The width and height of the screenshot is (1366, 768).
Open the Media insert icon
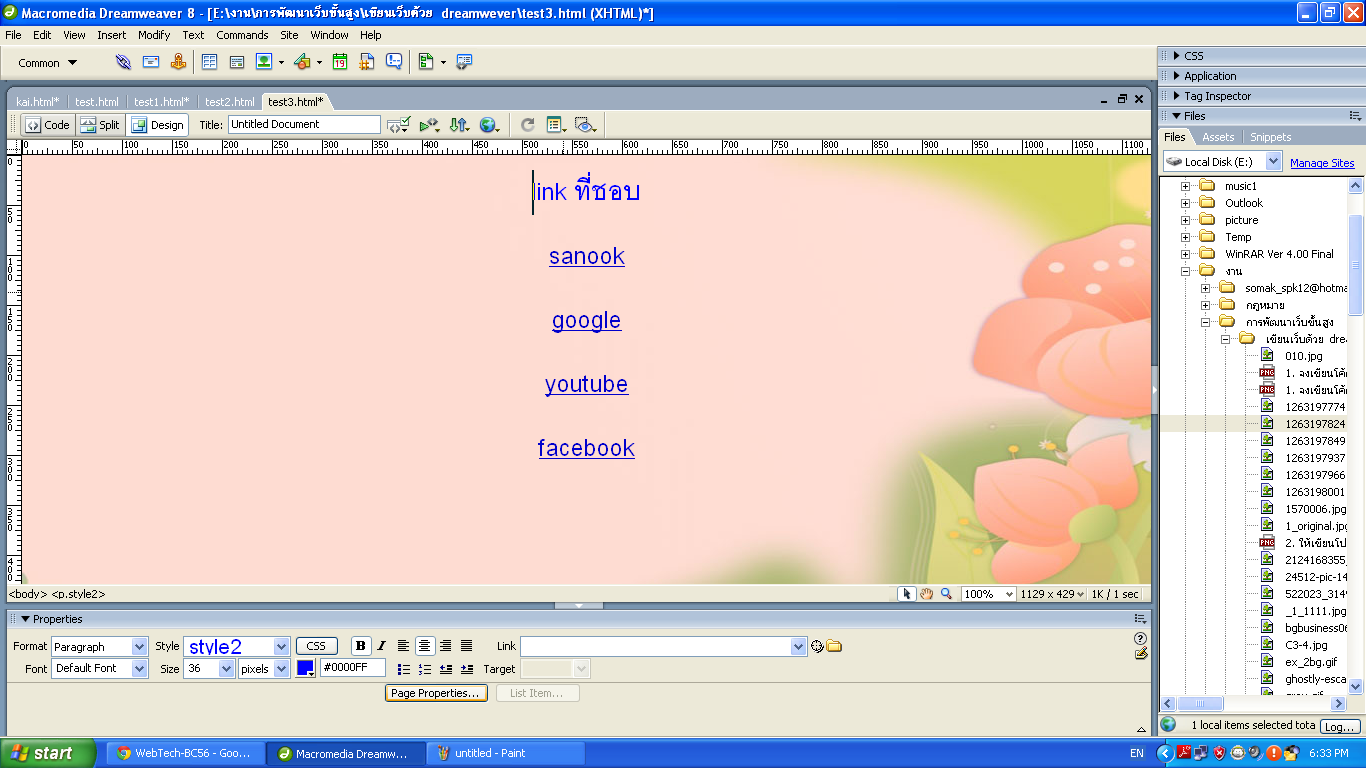click(x=302, y=62)
